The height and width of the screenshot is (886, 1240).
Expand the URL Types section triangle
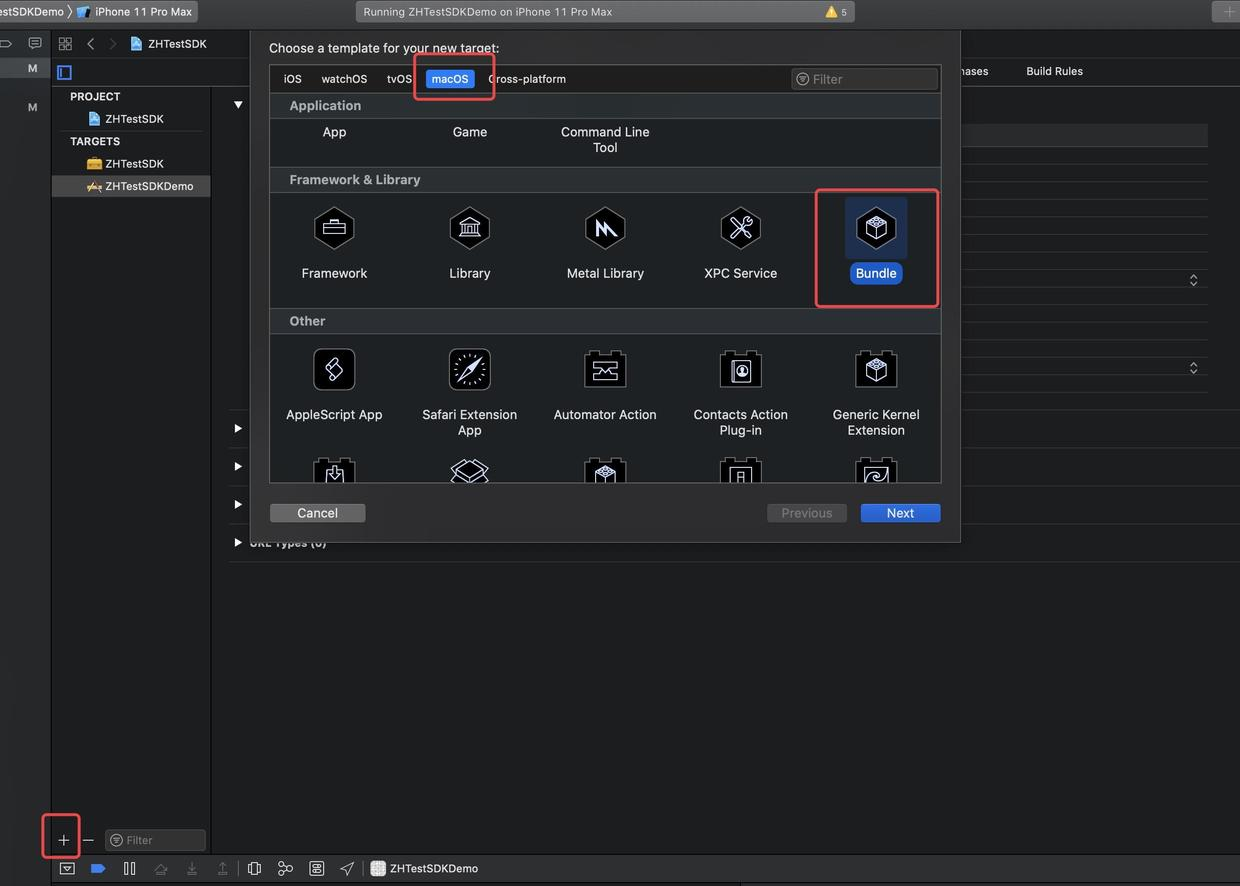[x=238, y=543]
